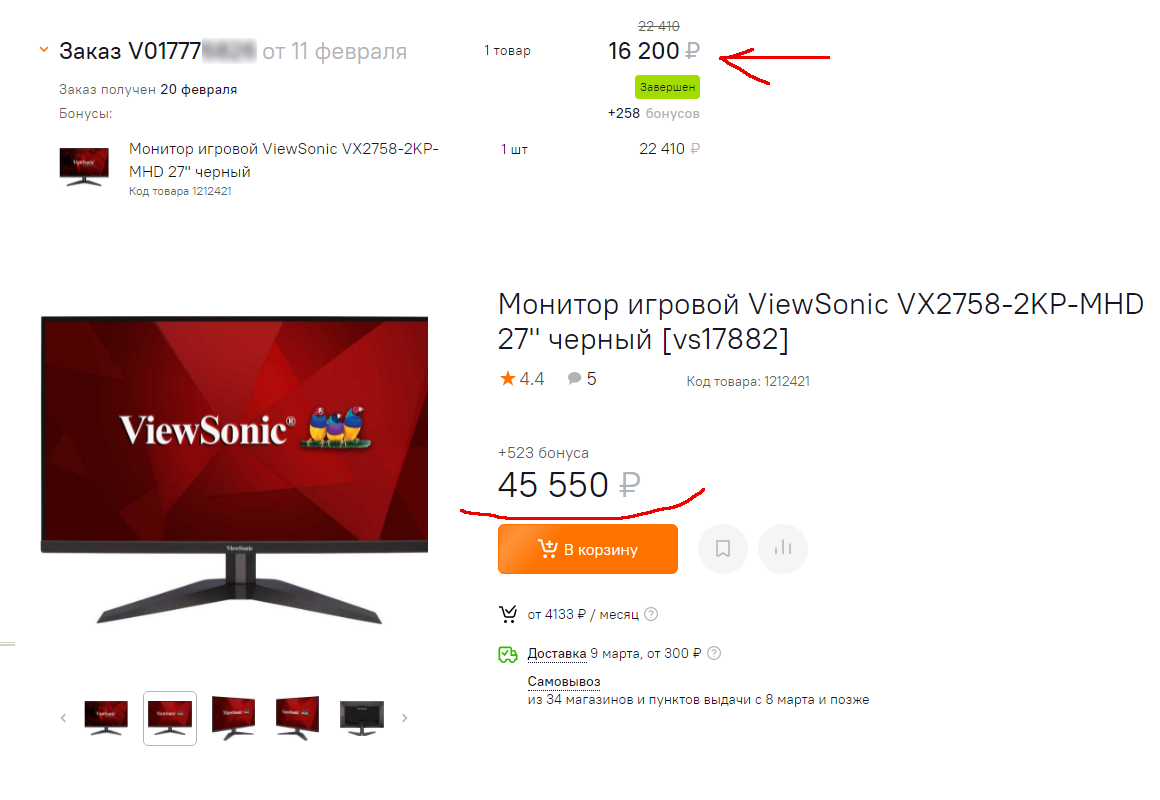Collapse the order V01777 chevron
The image size is (1160, 800).
coord(44,50)
